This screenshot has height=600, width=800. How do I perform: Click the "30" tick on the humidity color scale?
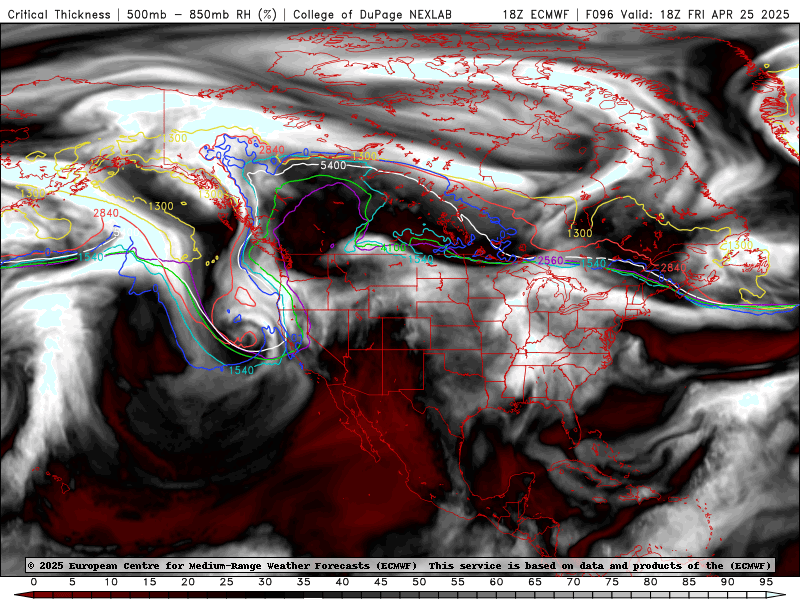pyautogui.click(x=265, y=582)
